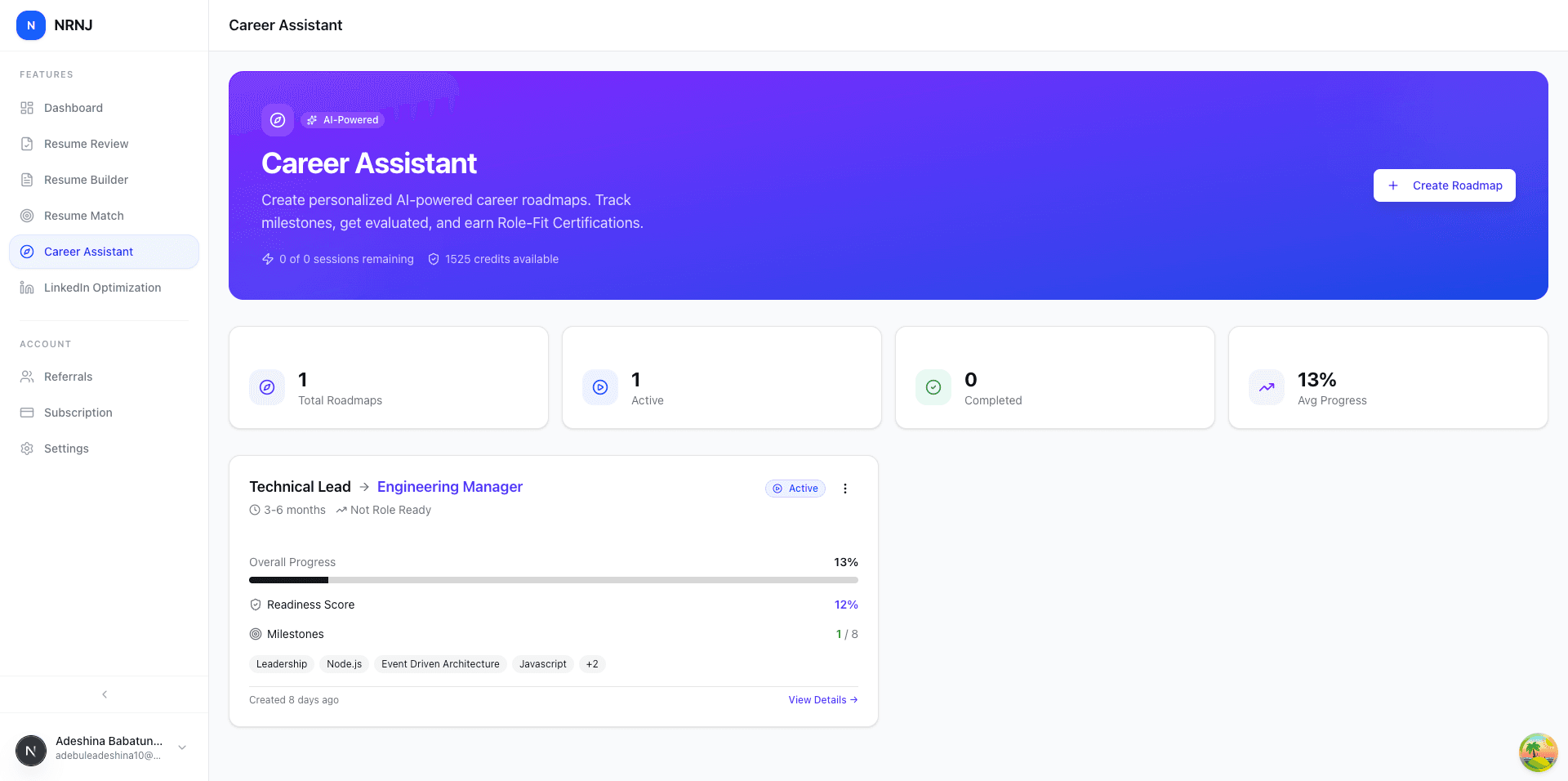Click the Completed checkmark icon
This screenshot has height=781, width=1568.
tap(933, 387)
